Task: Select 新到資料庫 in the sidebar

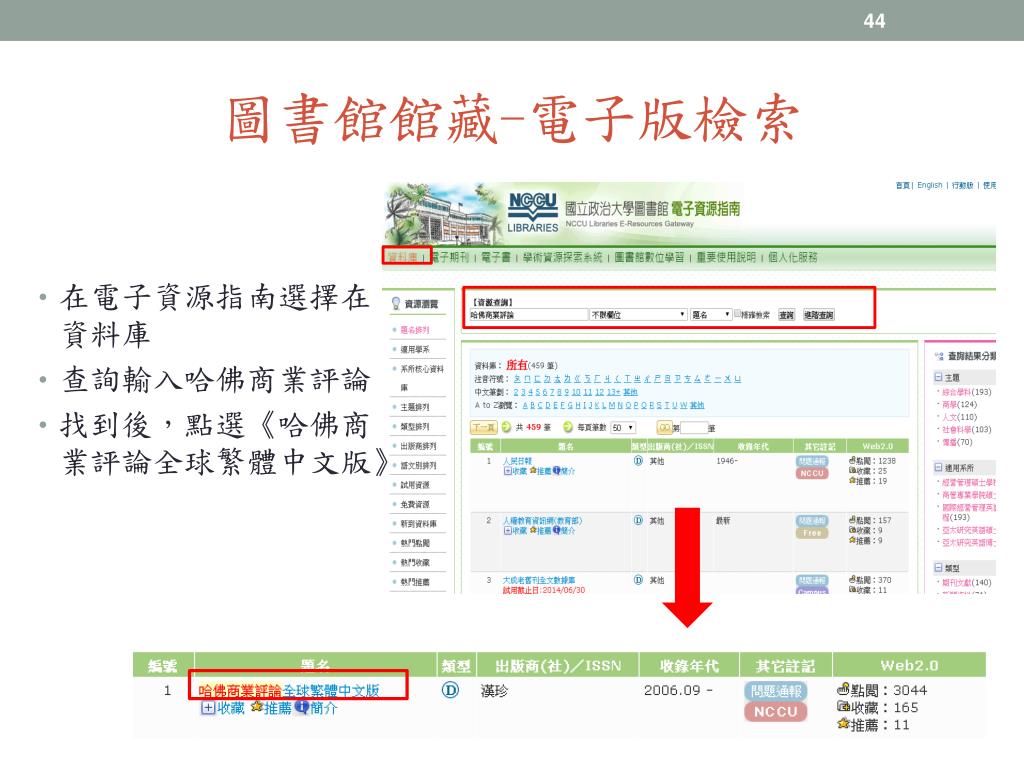Action: click(x=418, y=524)
